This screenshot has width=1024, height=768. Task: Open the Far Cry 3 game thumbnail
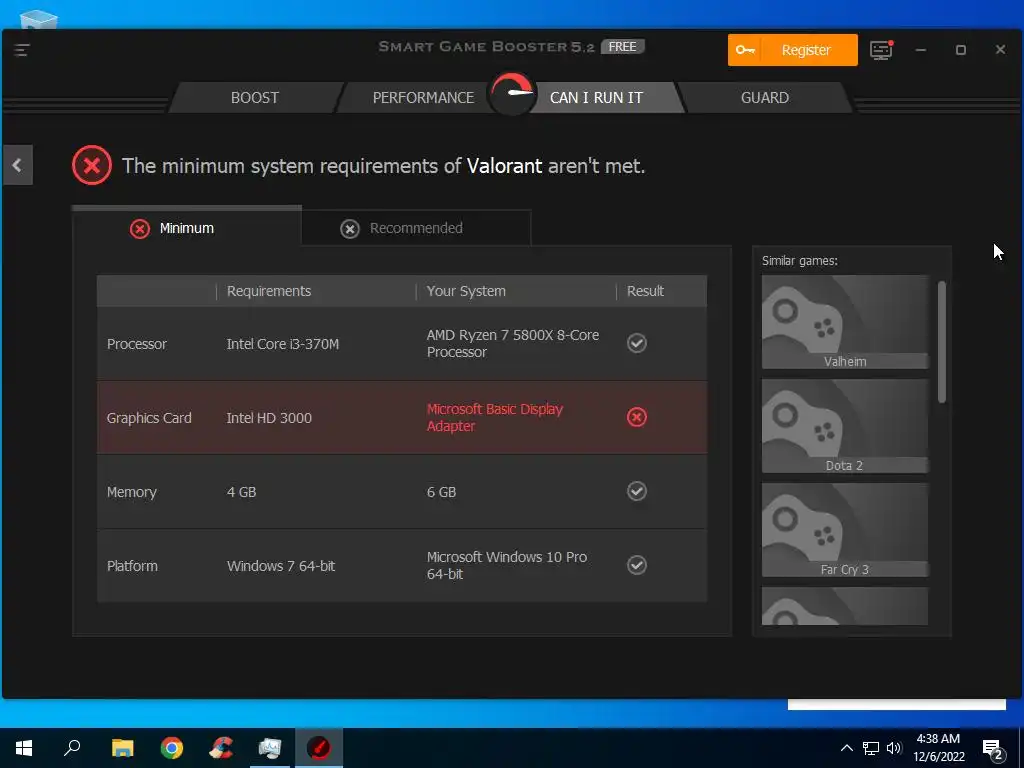tap(845, 530)
